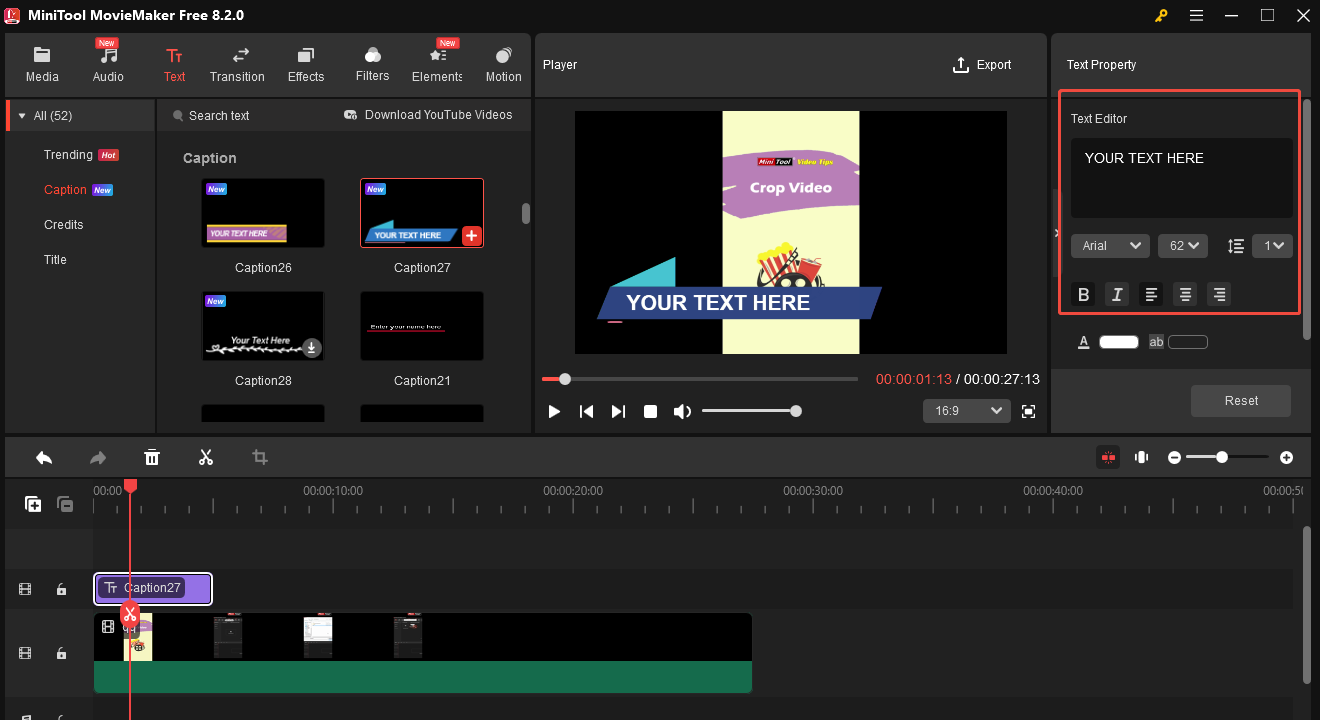The image size is (1320, 720).
Task: Enter fullscreen preview mode
Action: 1028,411
